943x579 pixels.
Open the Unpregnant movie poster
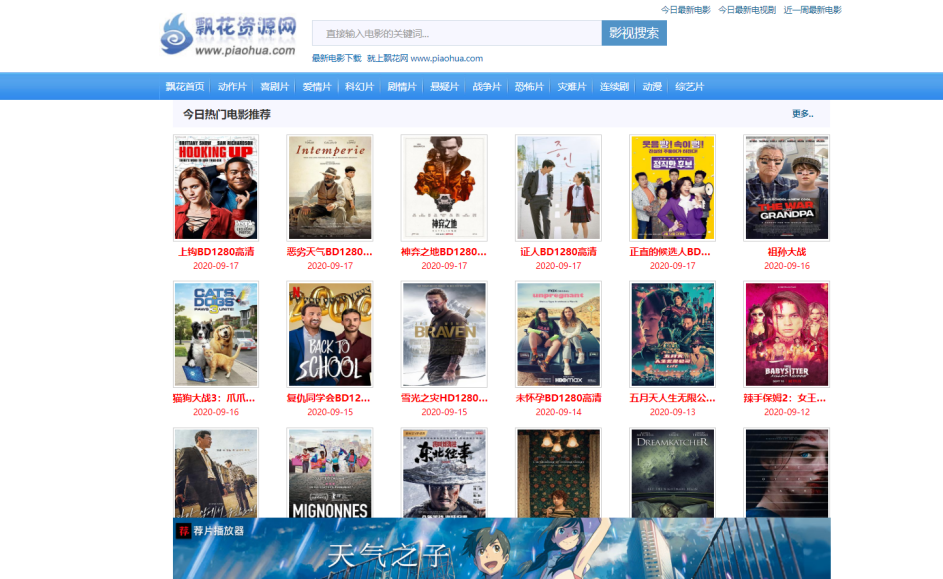[558, 334]
